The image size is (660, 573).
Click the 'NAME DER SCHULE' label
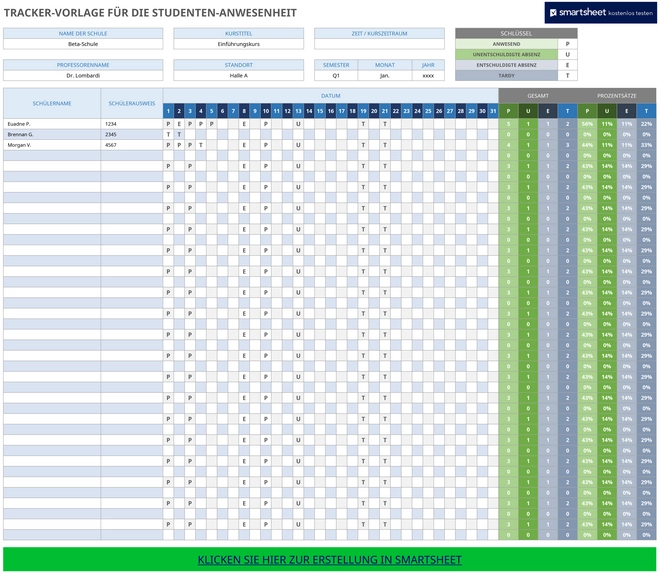83,34
